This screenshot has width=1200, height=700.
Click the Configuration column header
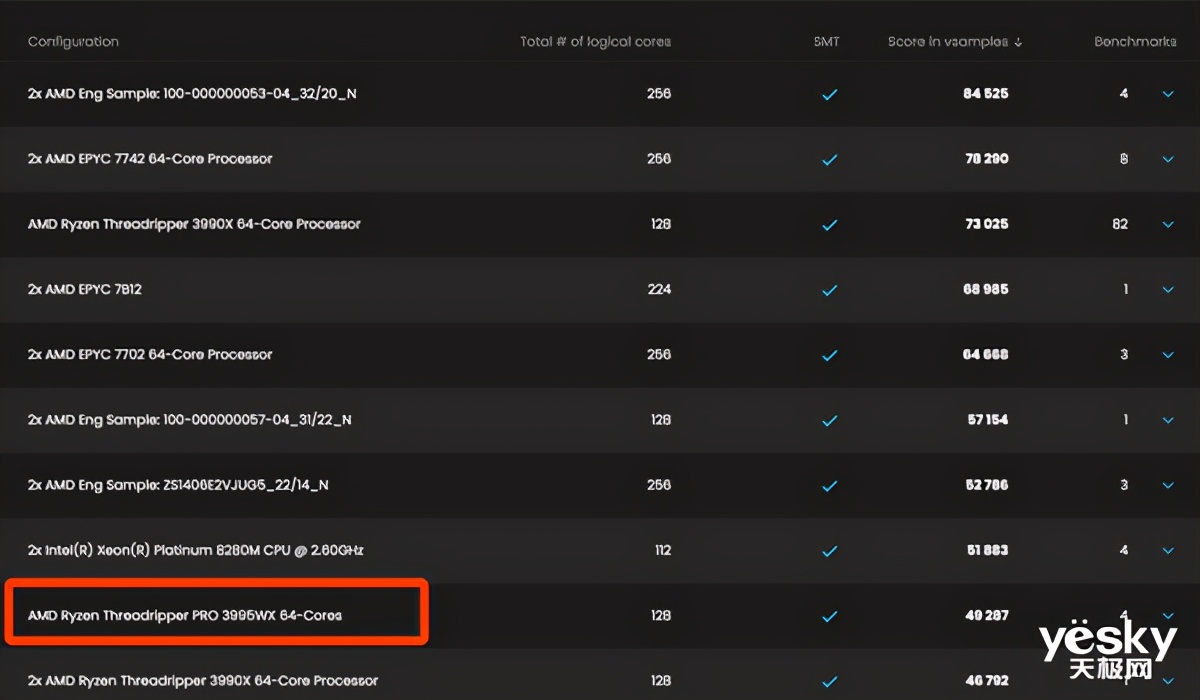73,42
